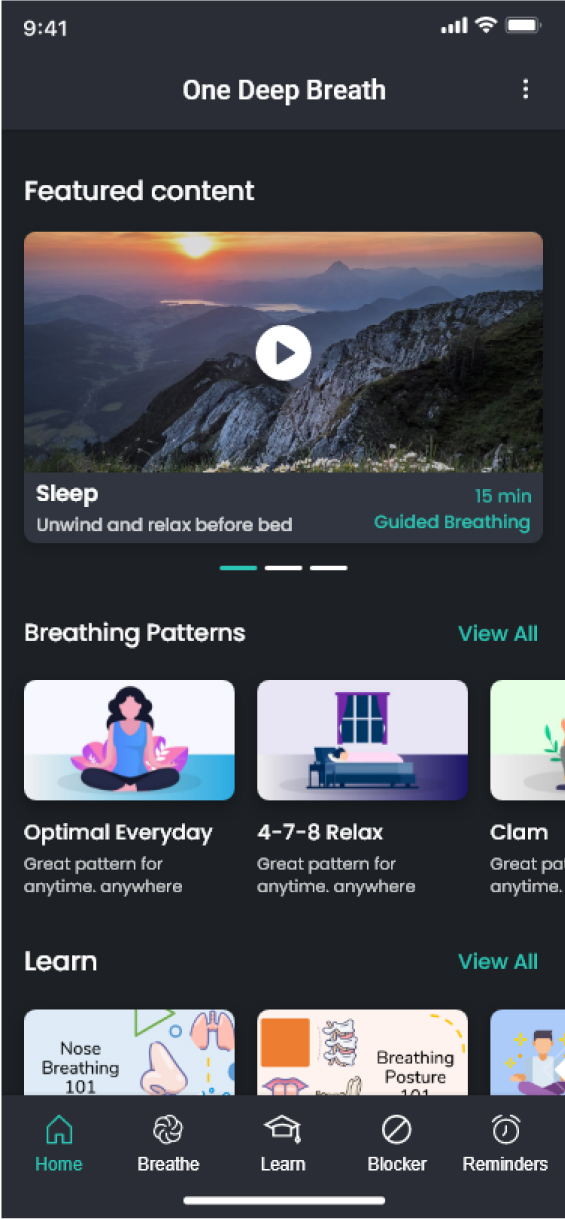This screenshot has width=565, height=1219.
Task: View all Breathing Patterns
Action: [498, 633]
